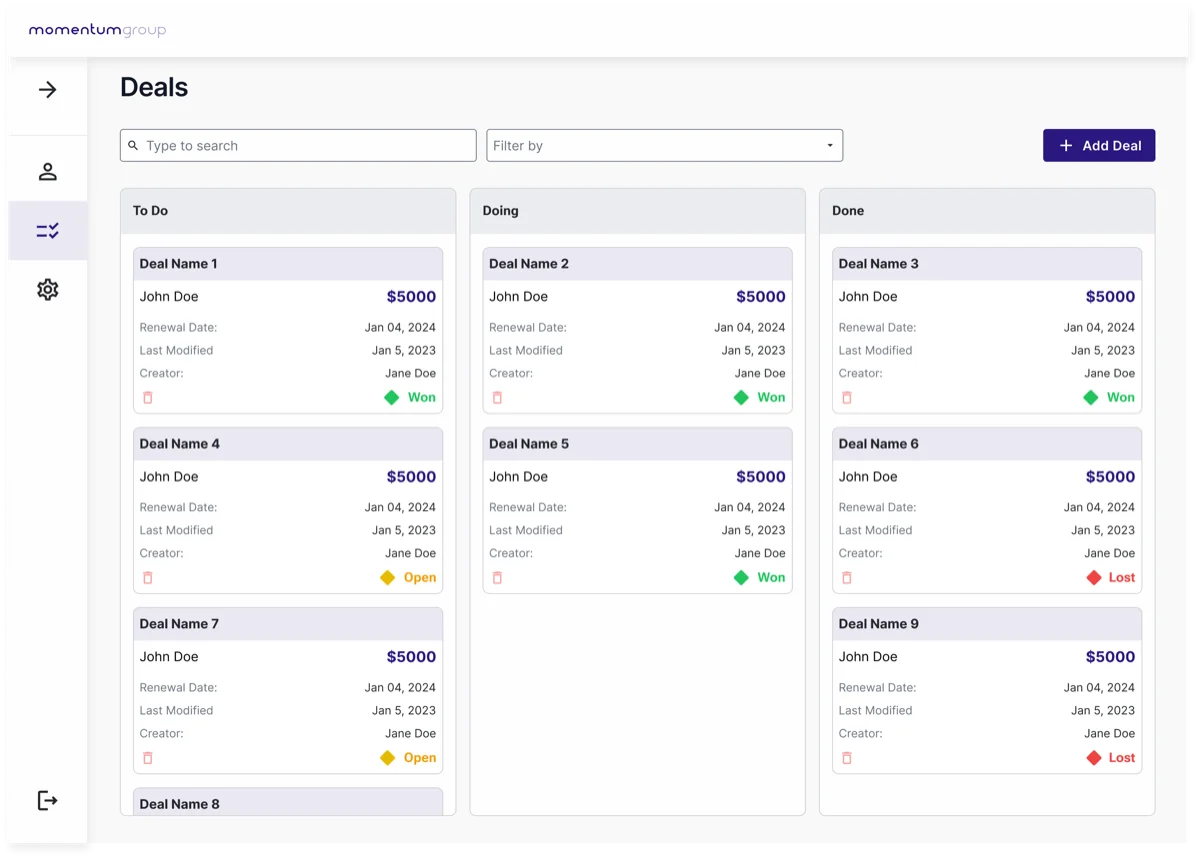Click the logout icon in sidebar
The width and height of the screenshot is (1200, 859).
(x=47, y=800)
